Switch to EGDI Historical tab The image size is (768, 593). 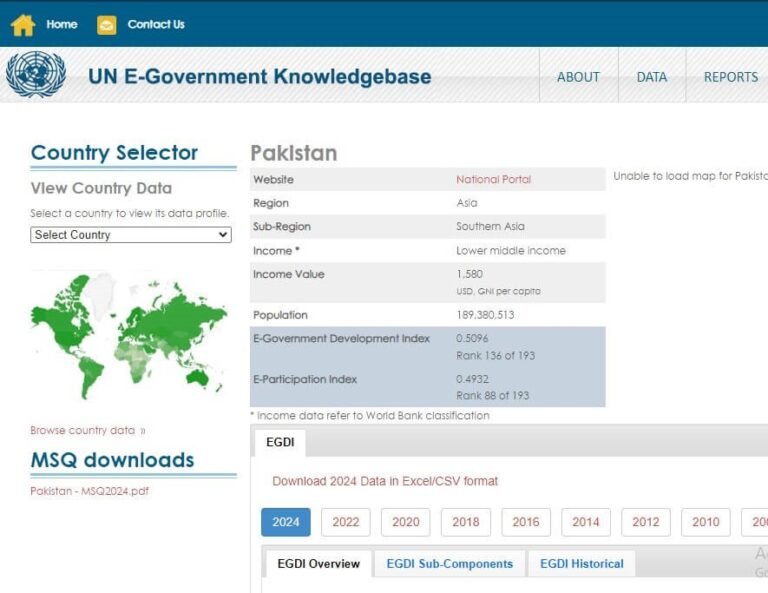point(581,564)
